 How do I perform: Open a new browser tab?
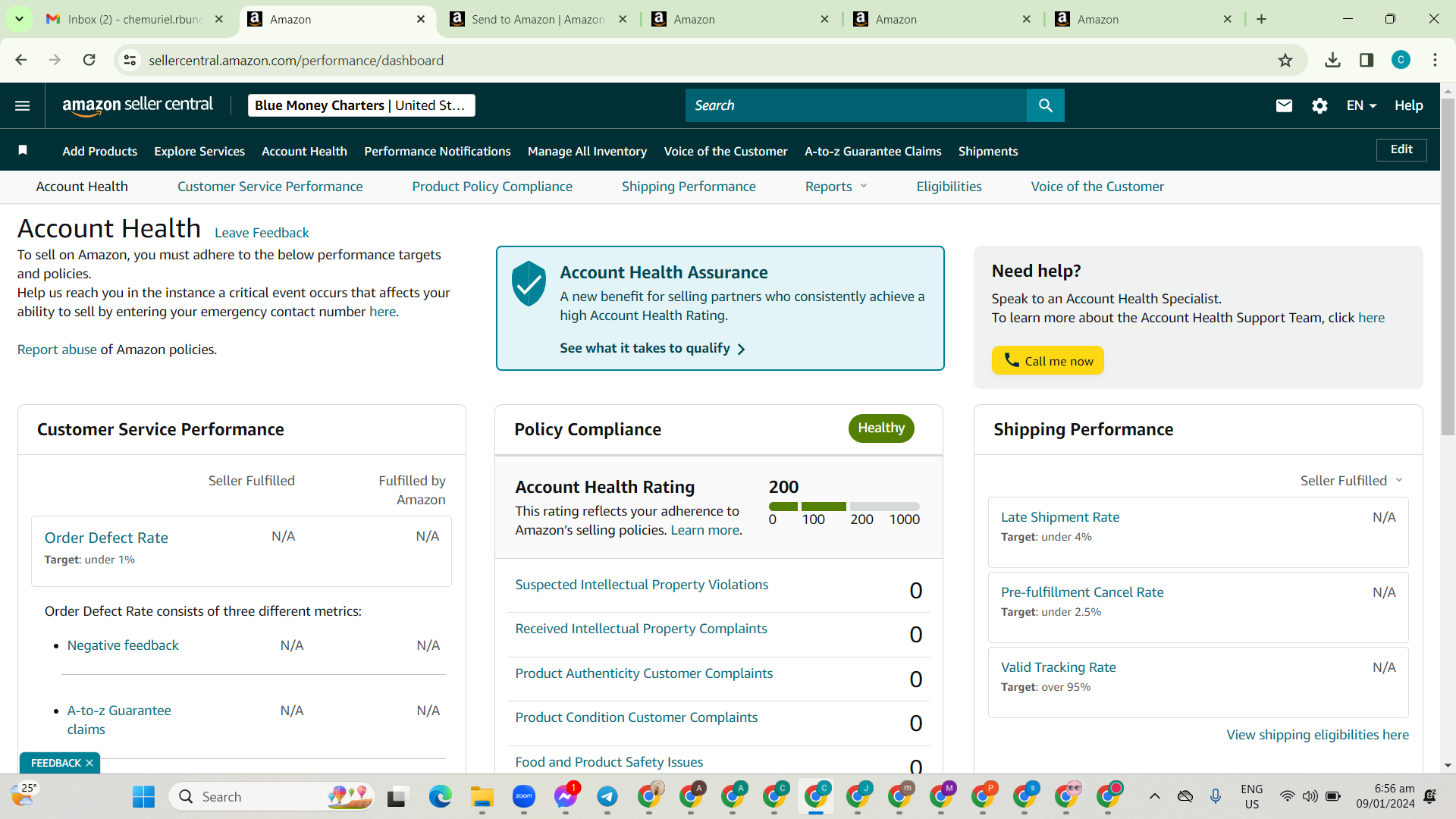click(x=1261, y=19)
